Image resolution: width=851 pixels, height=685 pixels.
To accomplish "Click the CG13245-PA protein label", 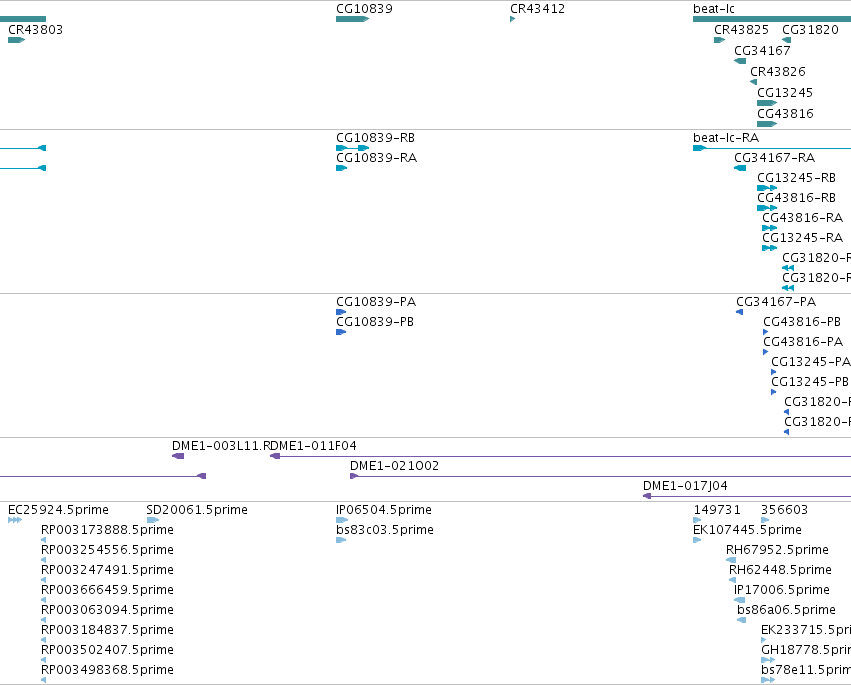I will 811,361.
